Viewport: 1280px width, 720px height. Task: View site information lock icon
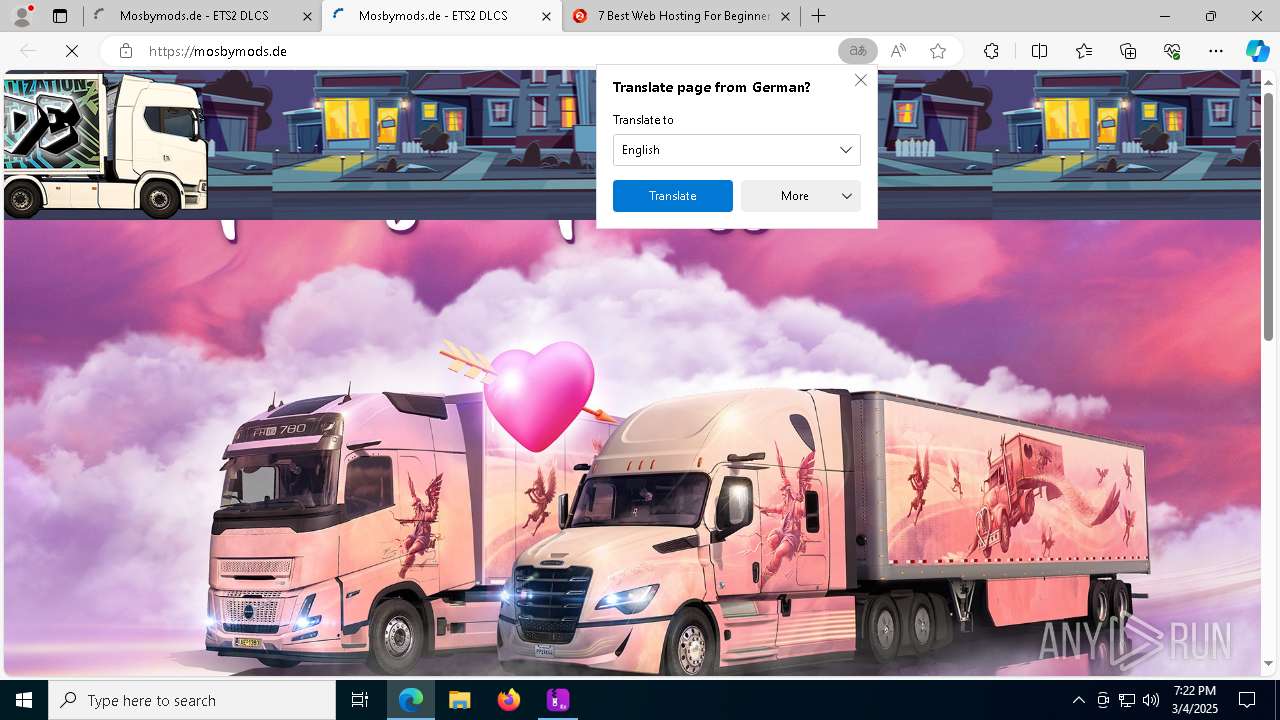[126, 51]
